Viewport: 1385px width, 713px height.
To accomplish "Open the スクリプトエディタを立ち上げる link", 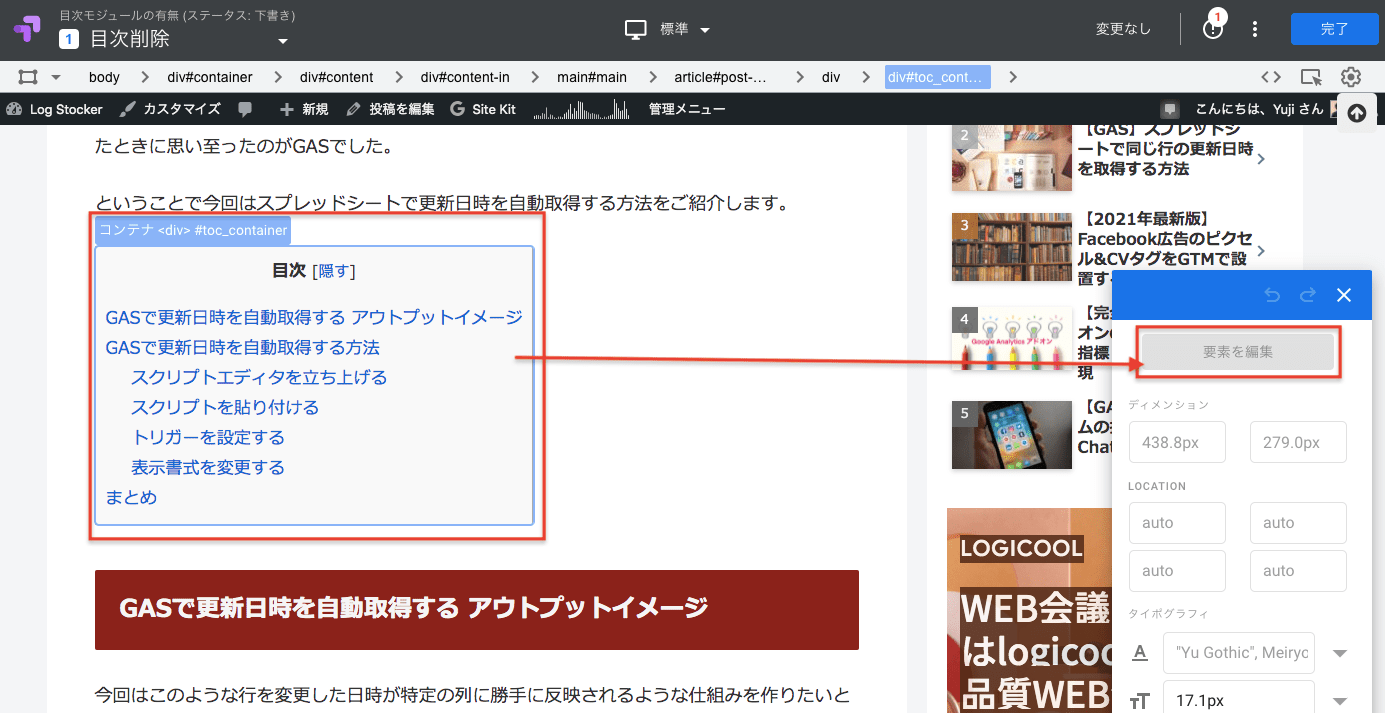I will 259,377.
